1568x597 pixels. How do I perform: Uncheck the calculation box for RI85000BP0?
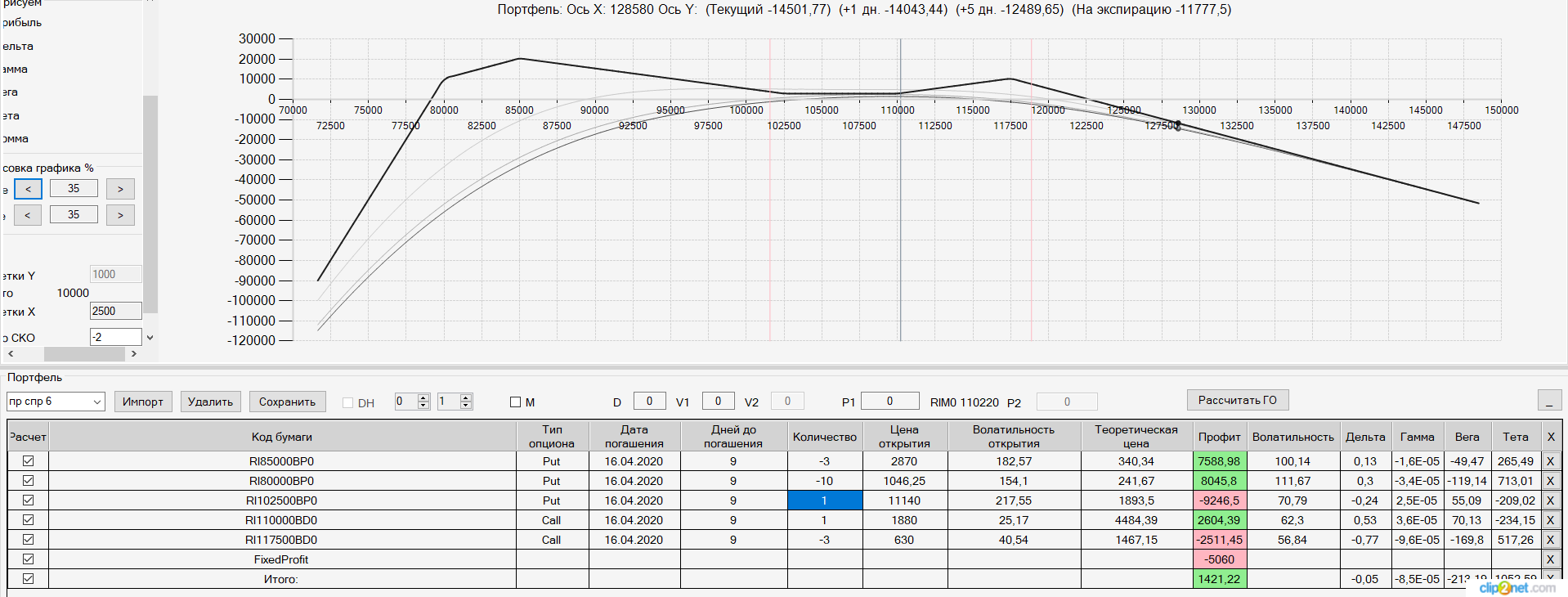point(29,461)
